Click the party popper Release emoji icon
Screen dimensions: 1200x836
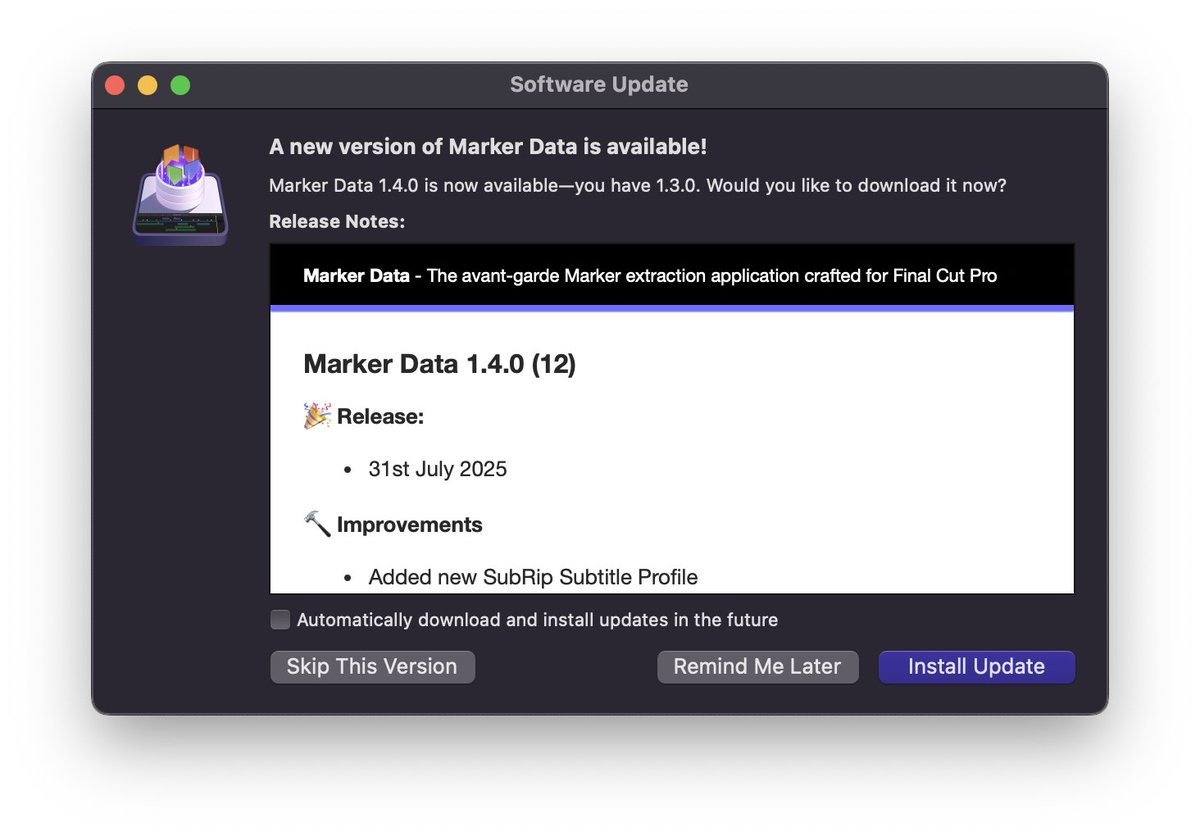point(317,416)
